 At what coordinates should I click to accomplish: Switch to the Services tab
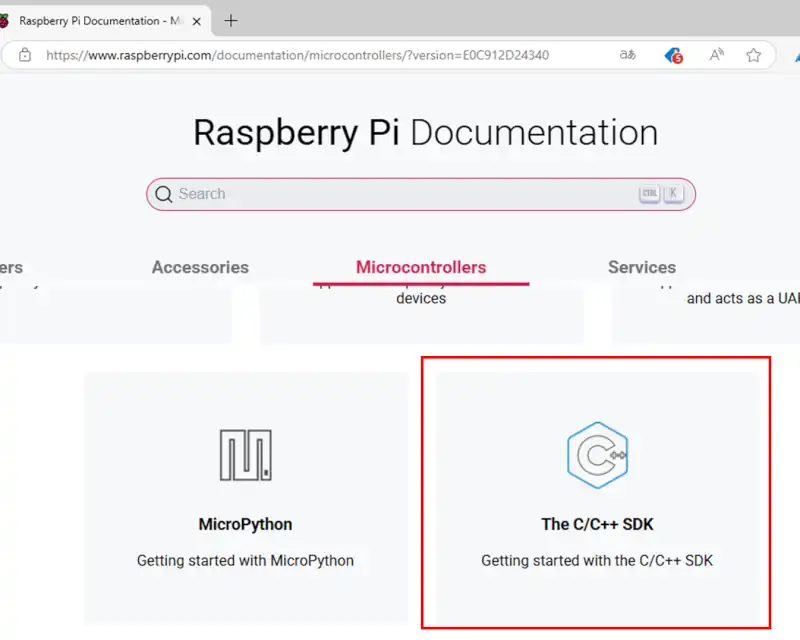point(642,267)
